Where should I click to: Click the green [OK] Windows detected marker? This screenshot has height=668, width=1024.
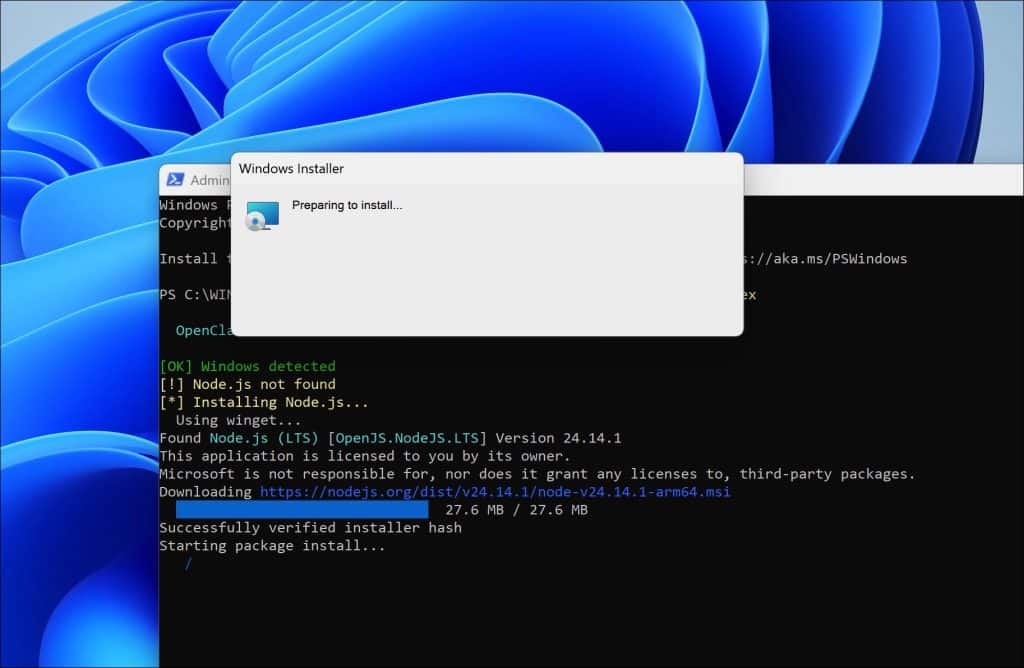point(177,365)
